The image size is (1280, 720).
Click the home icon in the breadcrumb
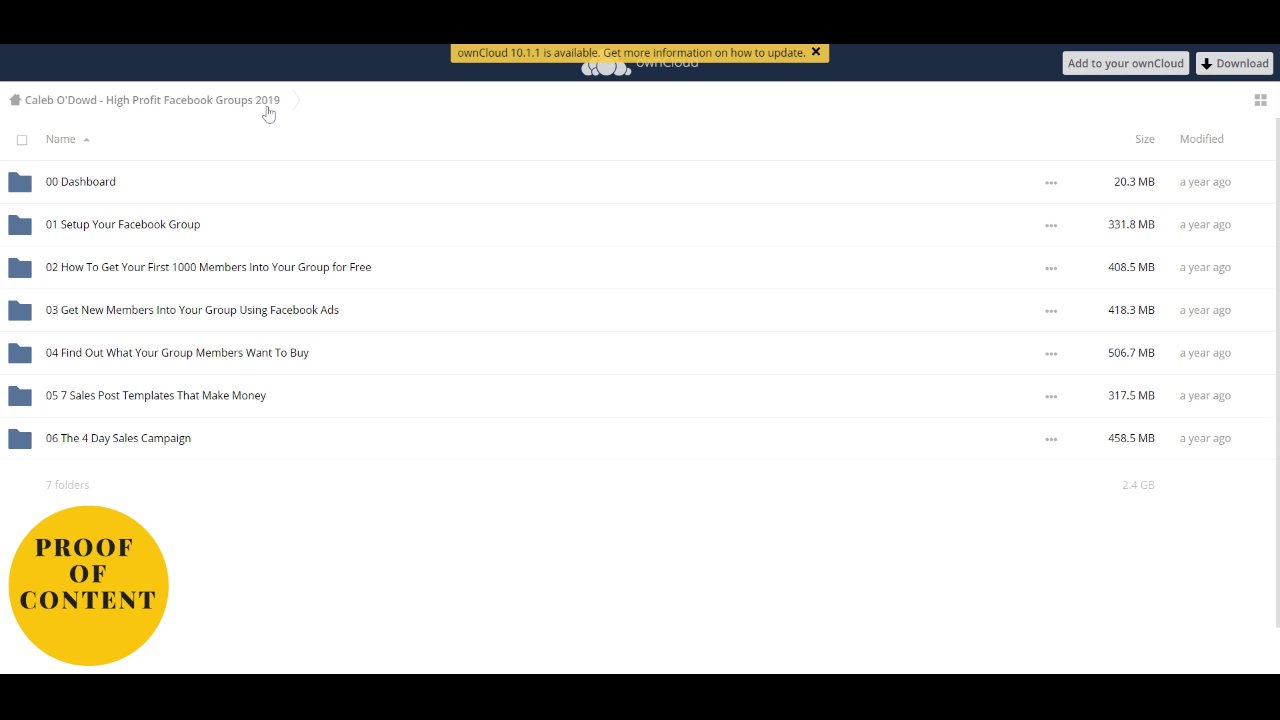click(x=15, y=100)
